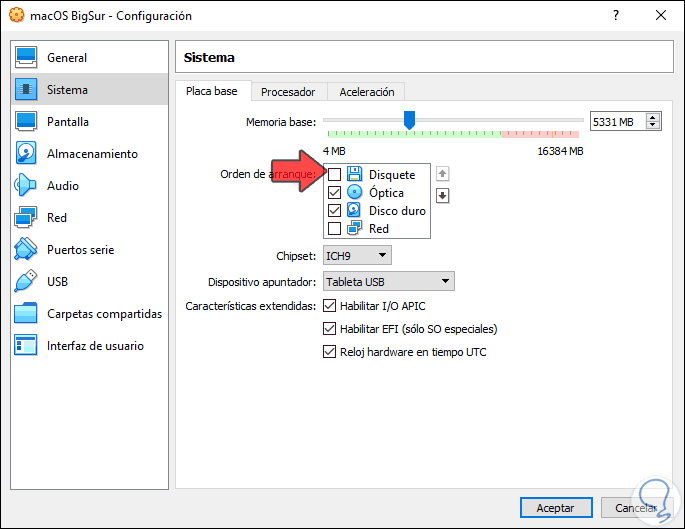Open the Chipset ICH9 dropdown
The height and width of the screenshot is (529, 685).
pos(357,256)
